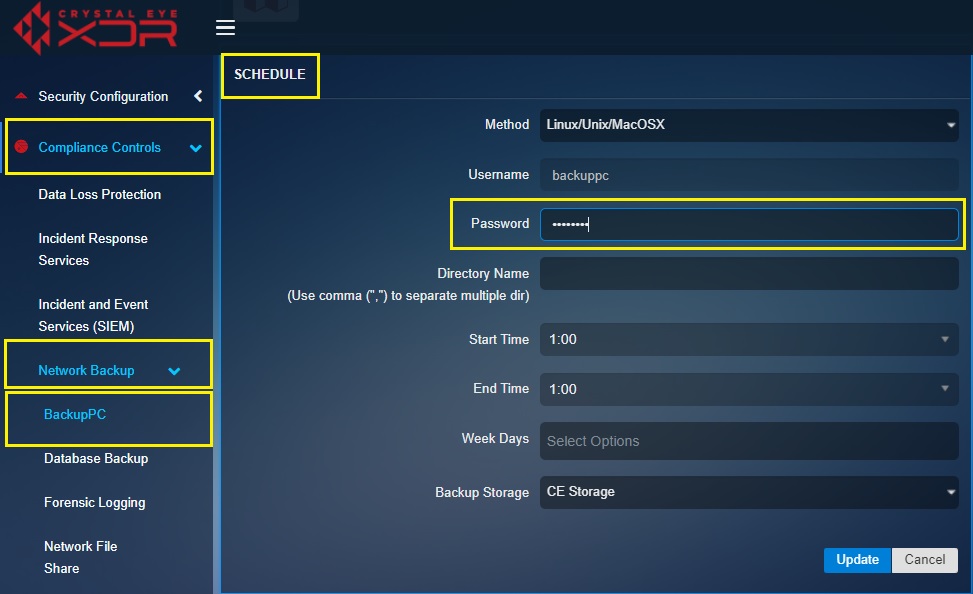Collapse the Network Backup chevron

tap(174, 371)
